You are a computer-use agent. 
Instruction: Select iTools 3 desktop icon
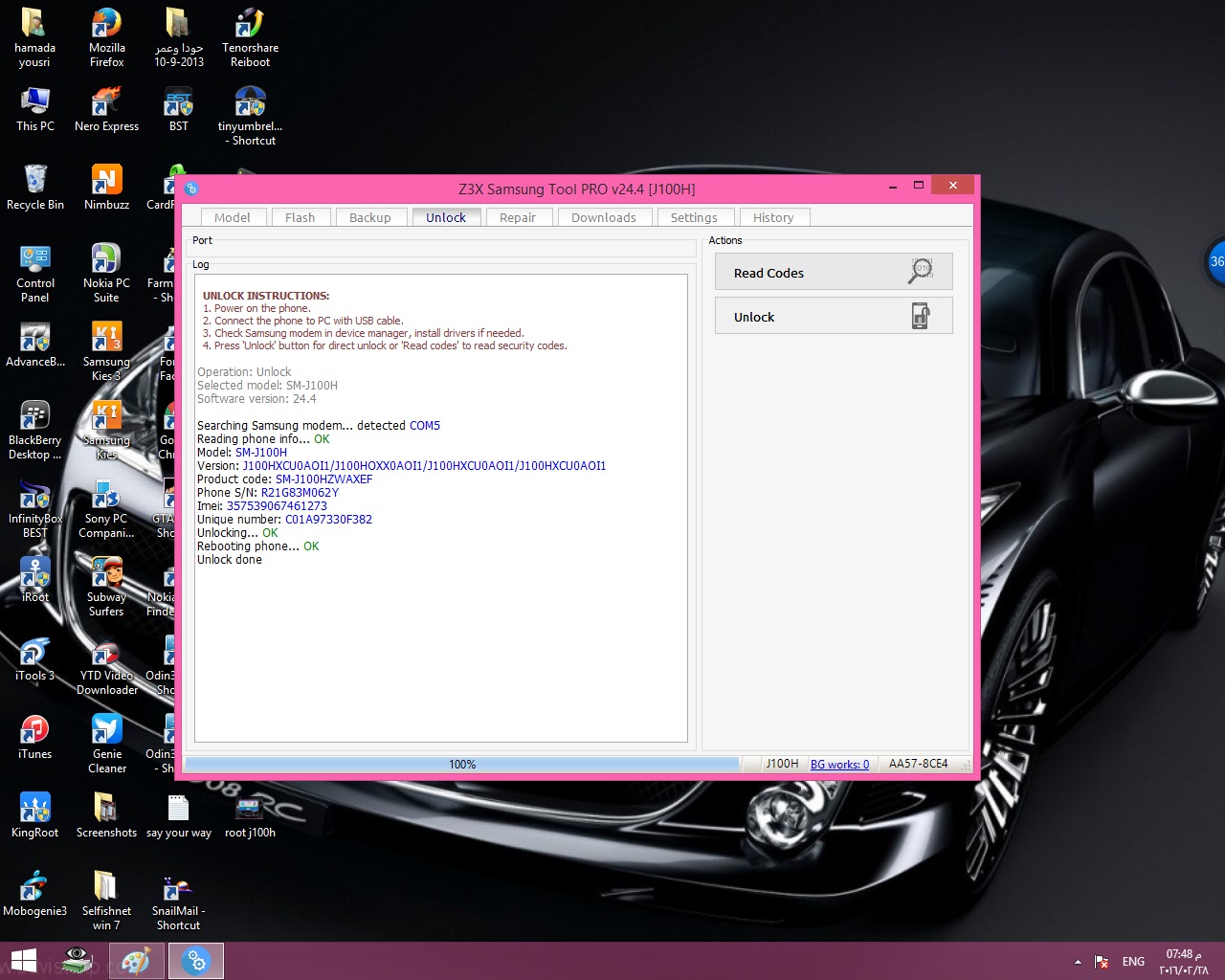(35, 658)
